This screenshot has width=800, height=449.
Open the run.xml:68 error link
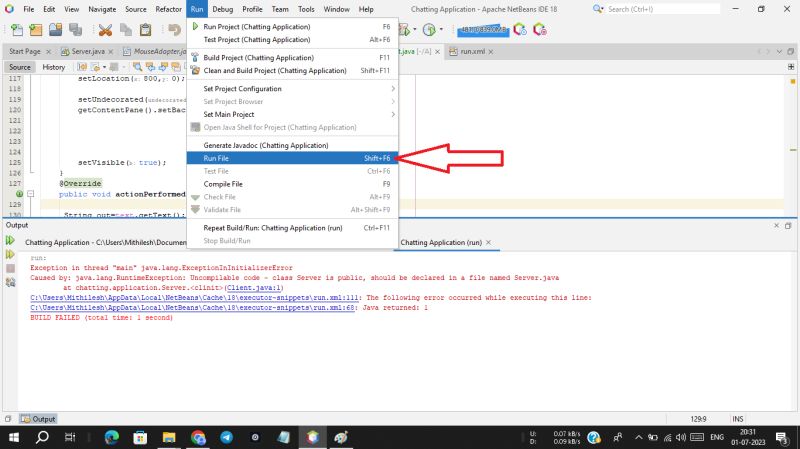point(192,308)
